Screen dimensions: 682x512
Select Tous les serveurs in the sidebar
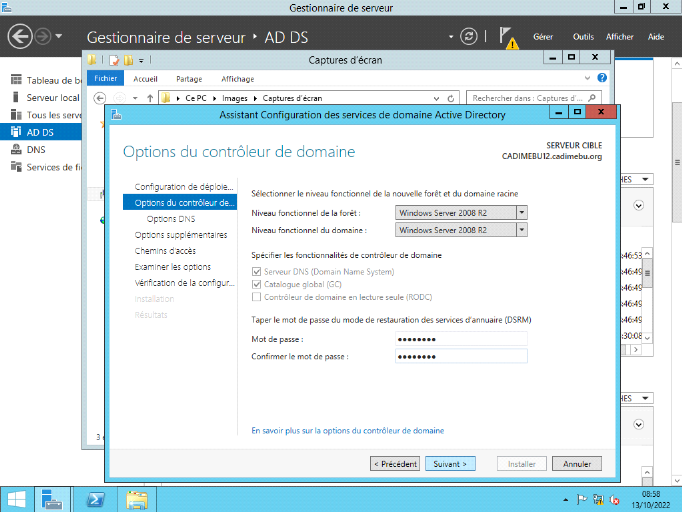pyautogui.click(x=46, y=115)
